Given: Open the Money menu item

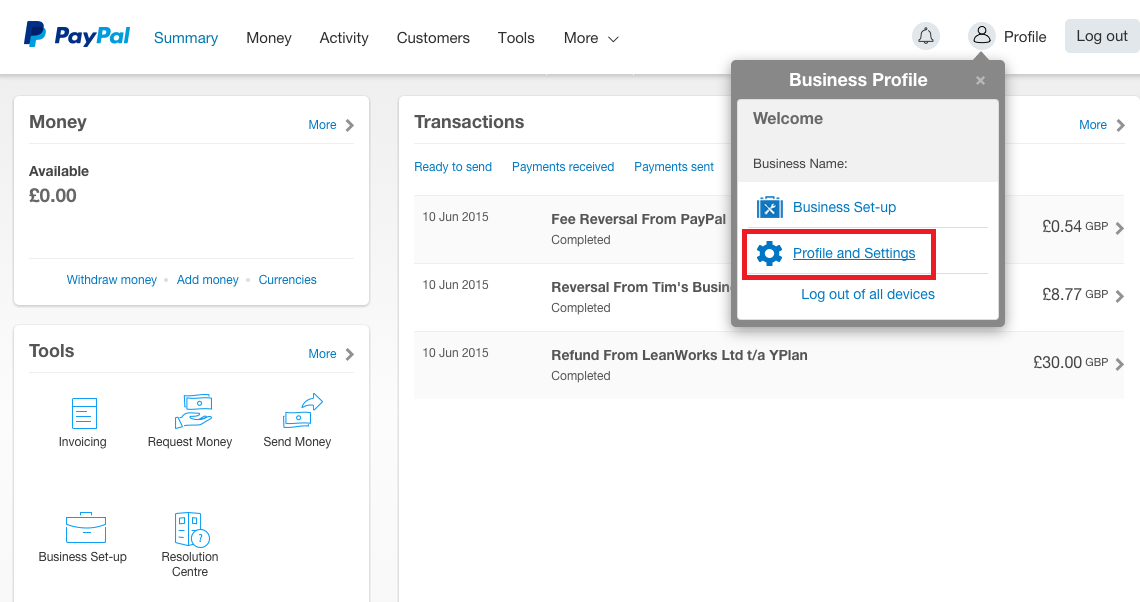Looking at the screenshot, I should (x=268, y=38).
